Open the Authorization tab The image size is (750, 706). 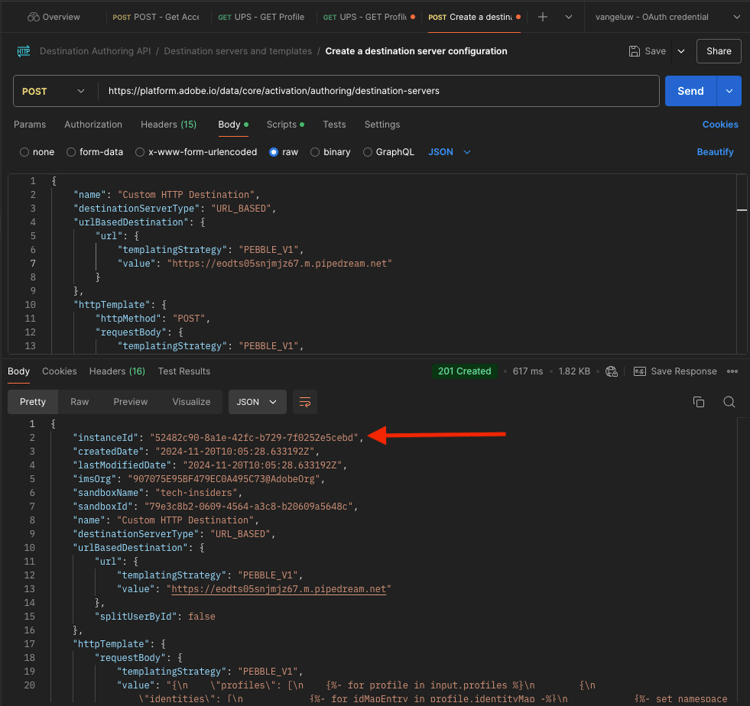pyautogui.click(x=93, y=124)
